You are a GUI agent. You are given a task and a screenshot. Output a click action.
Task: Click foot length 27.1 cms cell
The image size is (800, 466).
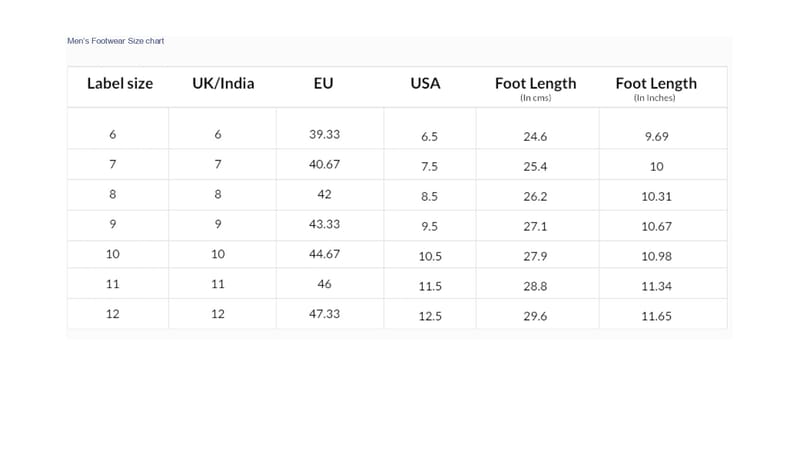[536, 227]
